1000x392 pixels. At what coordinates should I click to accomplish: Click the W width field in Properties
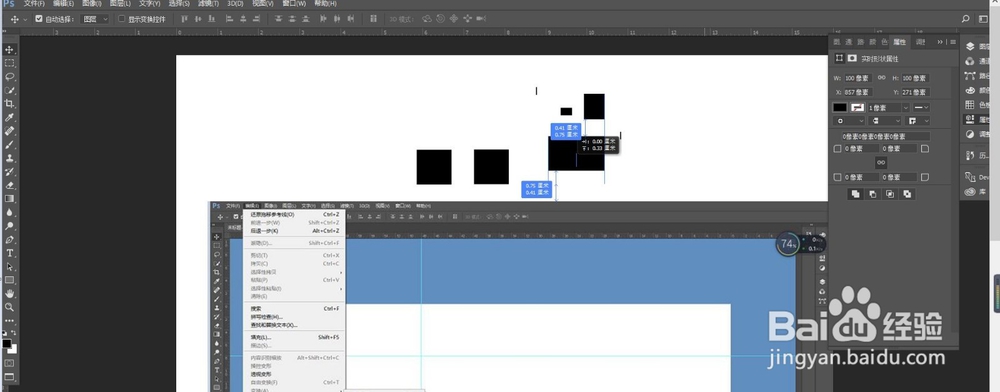coord(859,78)
